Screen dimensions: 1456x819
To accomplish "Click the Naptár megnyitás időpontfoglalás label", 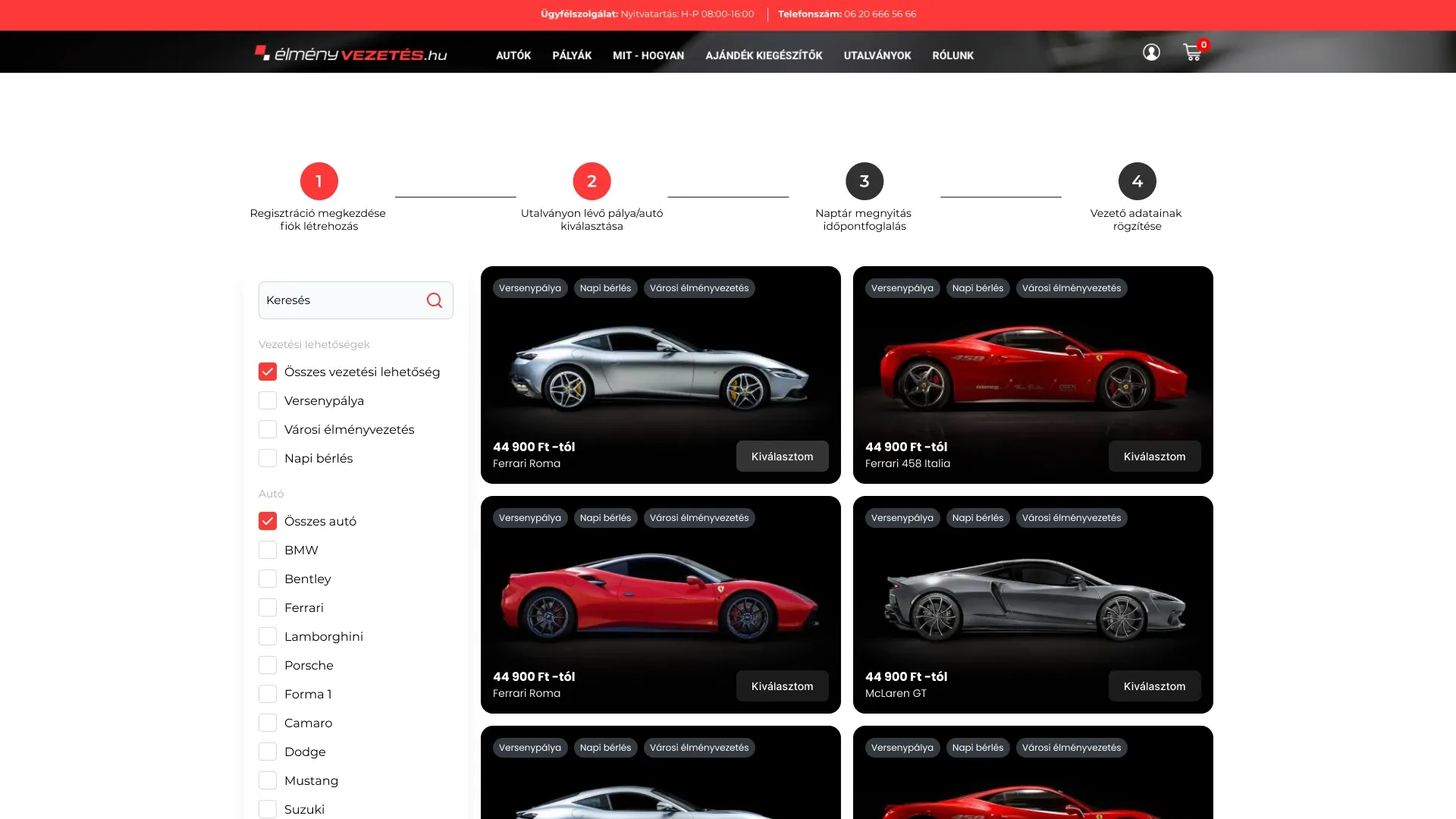I will 864,220.
